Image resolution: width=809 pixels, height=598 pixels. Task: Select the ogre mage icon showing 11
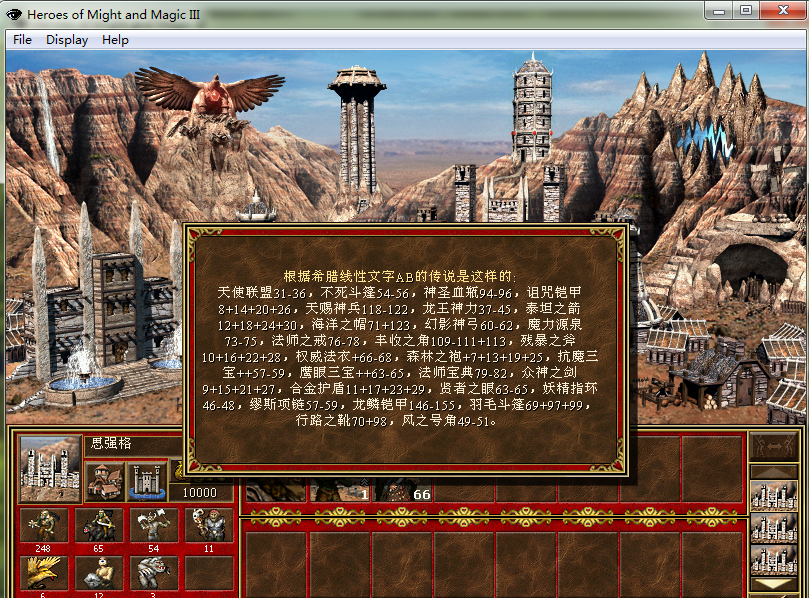coord(209,525)
